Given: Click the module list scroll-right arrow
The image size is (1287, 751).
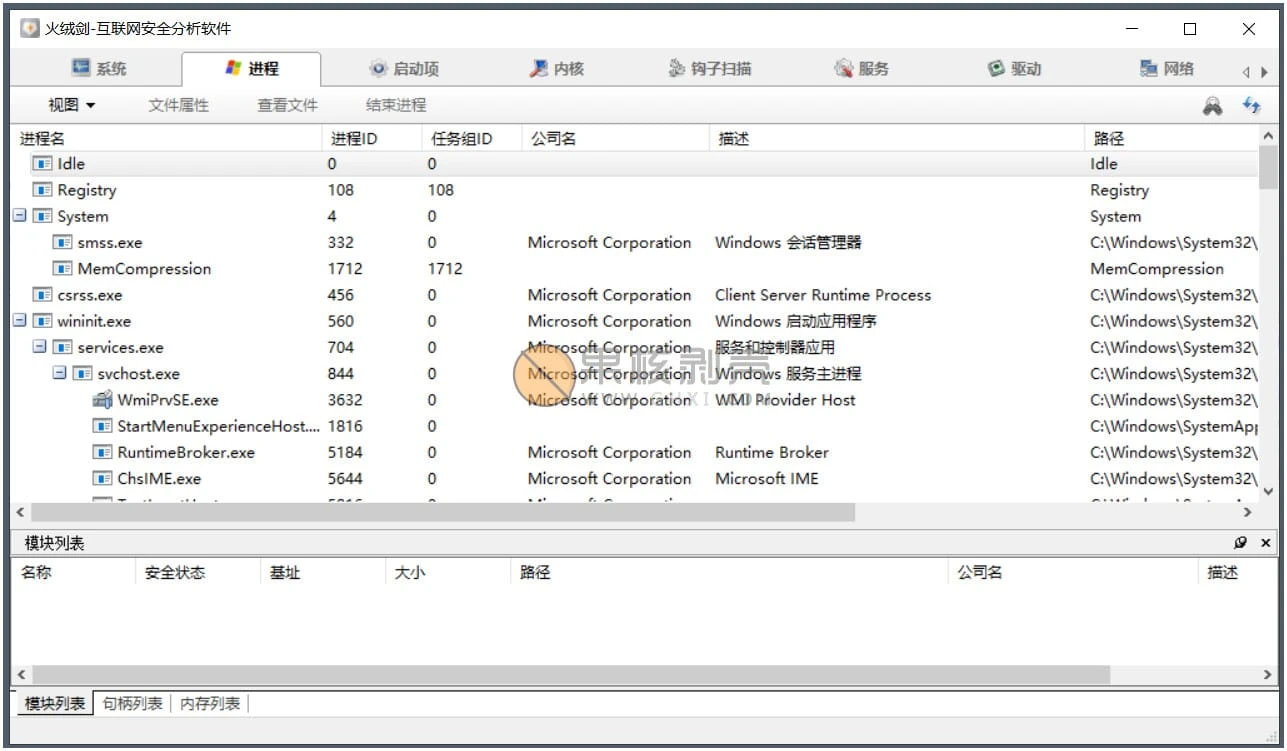Looking at the screenshot, I should pyautogui.click(x=1268, y=675).
